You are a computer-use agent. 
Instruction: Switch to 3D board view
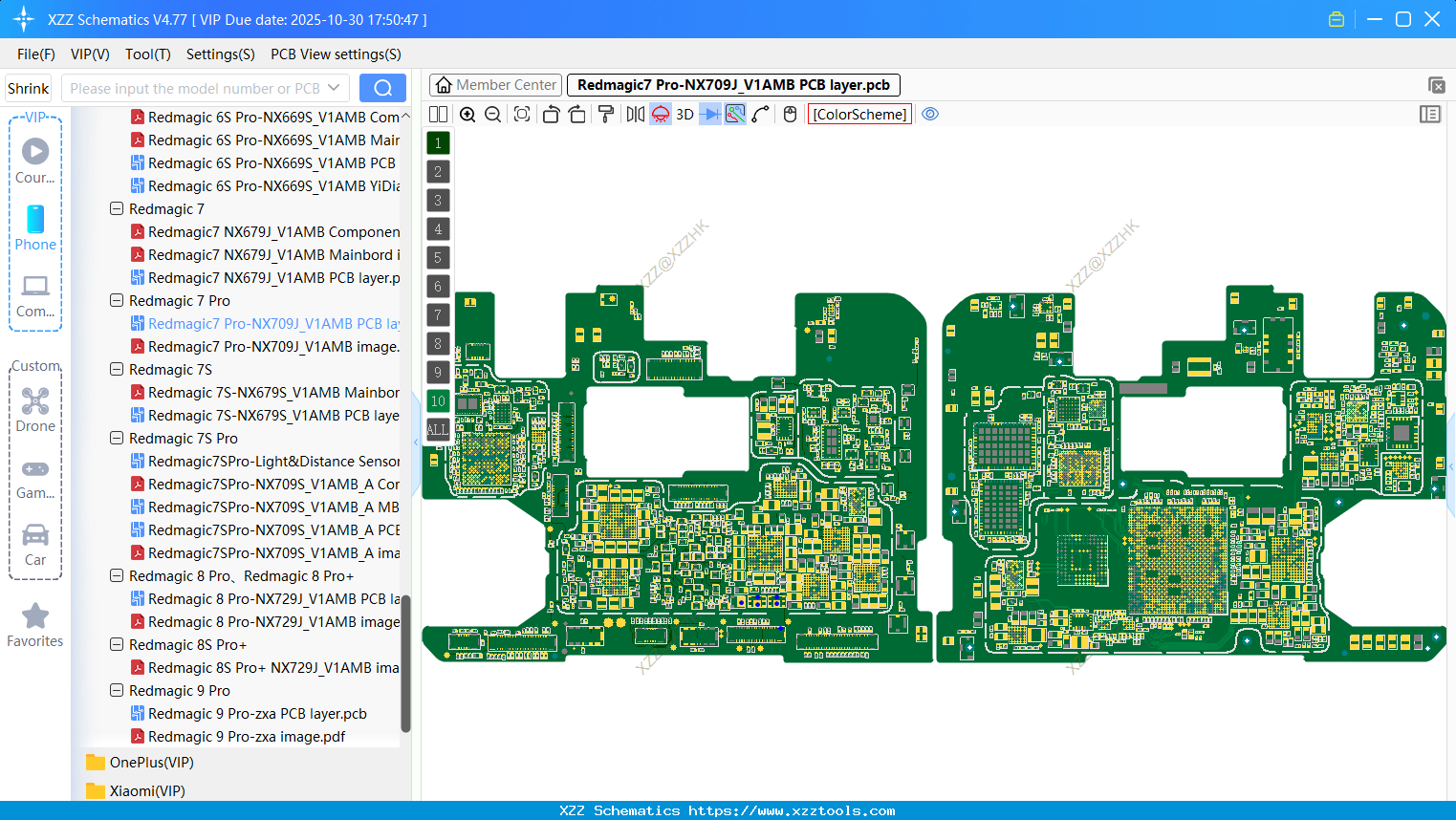pyautogui.click(x=684, y=114)
